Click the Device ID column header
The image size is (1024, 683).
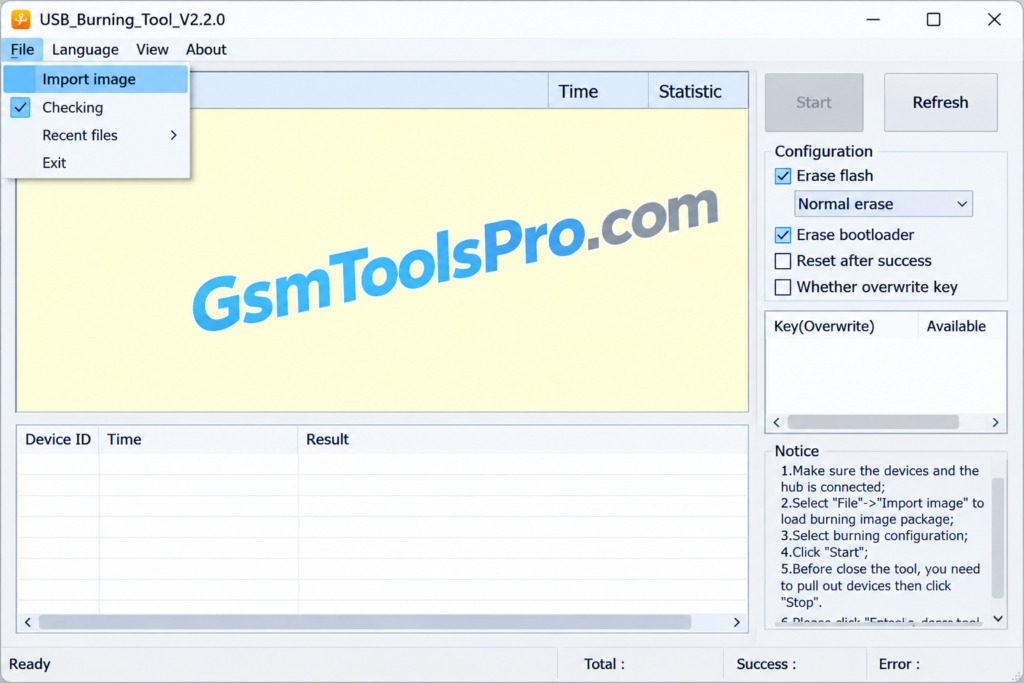[58, 439]
